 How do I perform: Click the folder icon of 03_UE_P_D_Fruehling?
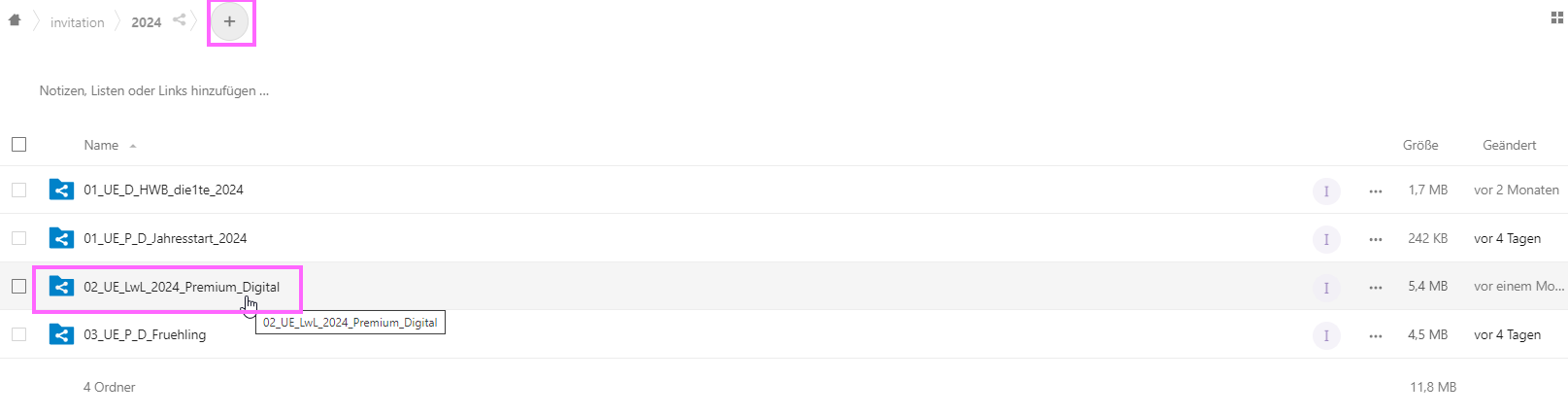click(x=61, y=334)
